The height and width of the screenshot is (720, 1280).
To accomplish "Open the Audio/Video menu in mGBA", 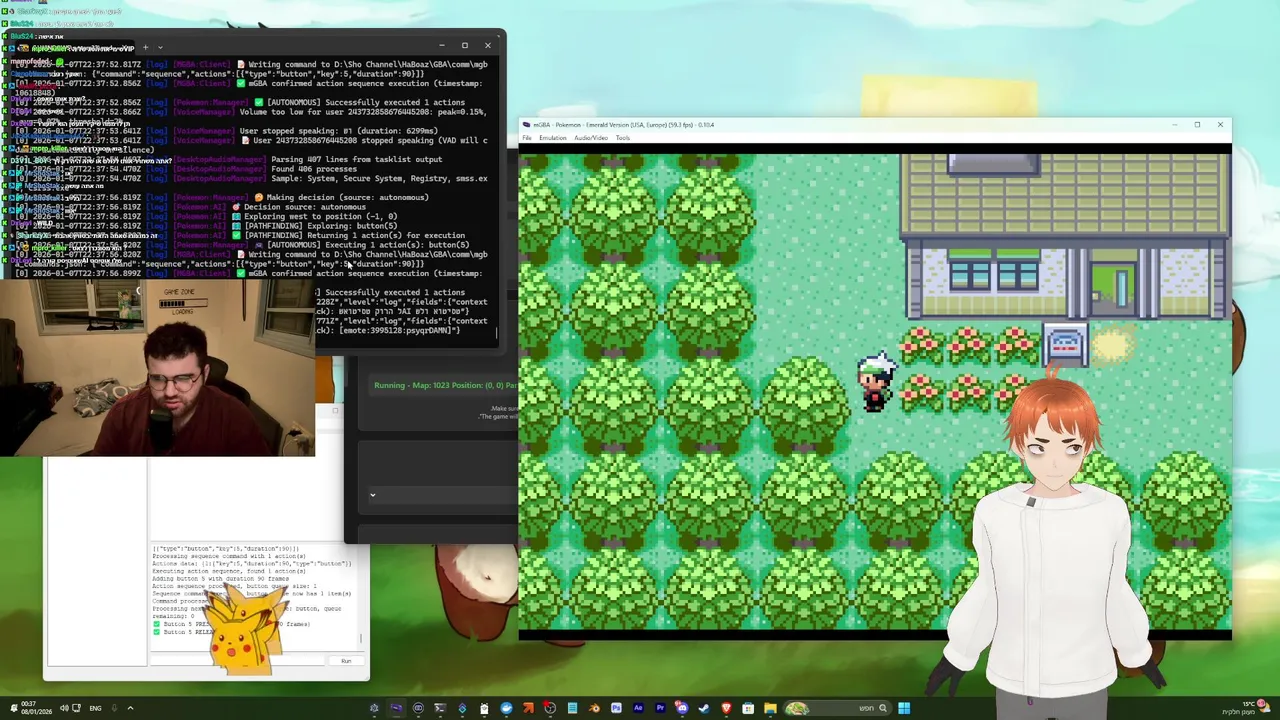I will coord(591,138).
